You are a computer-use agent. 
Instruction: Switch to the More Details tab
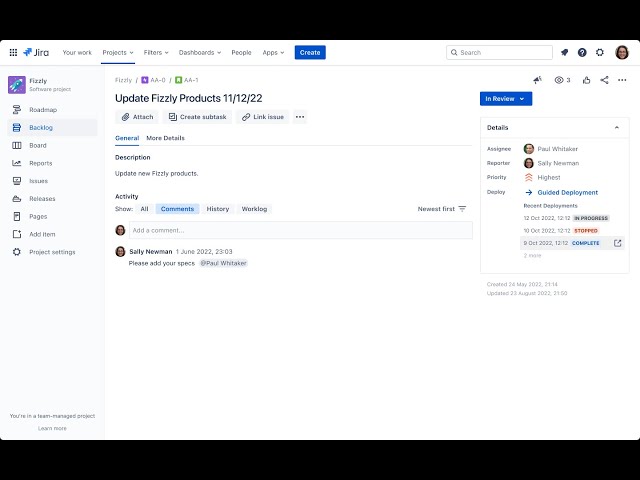(x=165, y=138)
